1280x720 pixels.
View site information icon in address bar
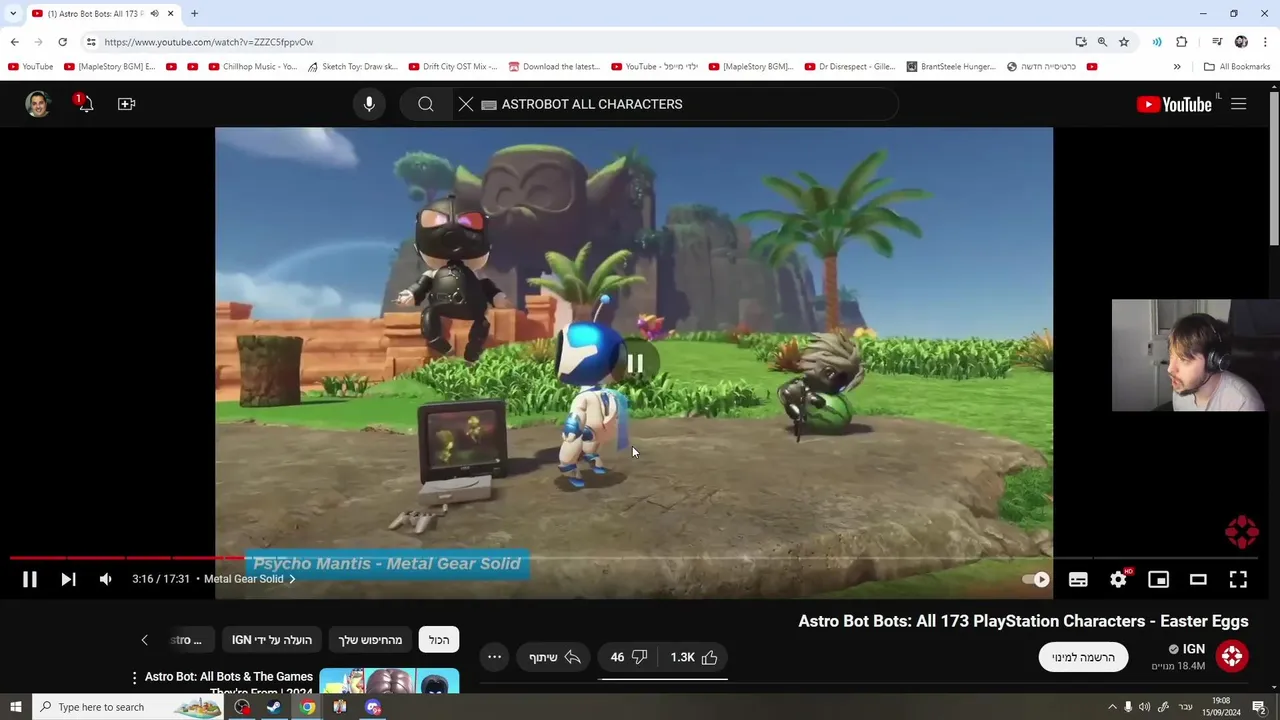pyautogui.click(x=91, y=42)
